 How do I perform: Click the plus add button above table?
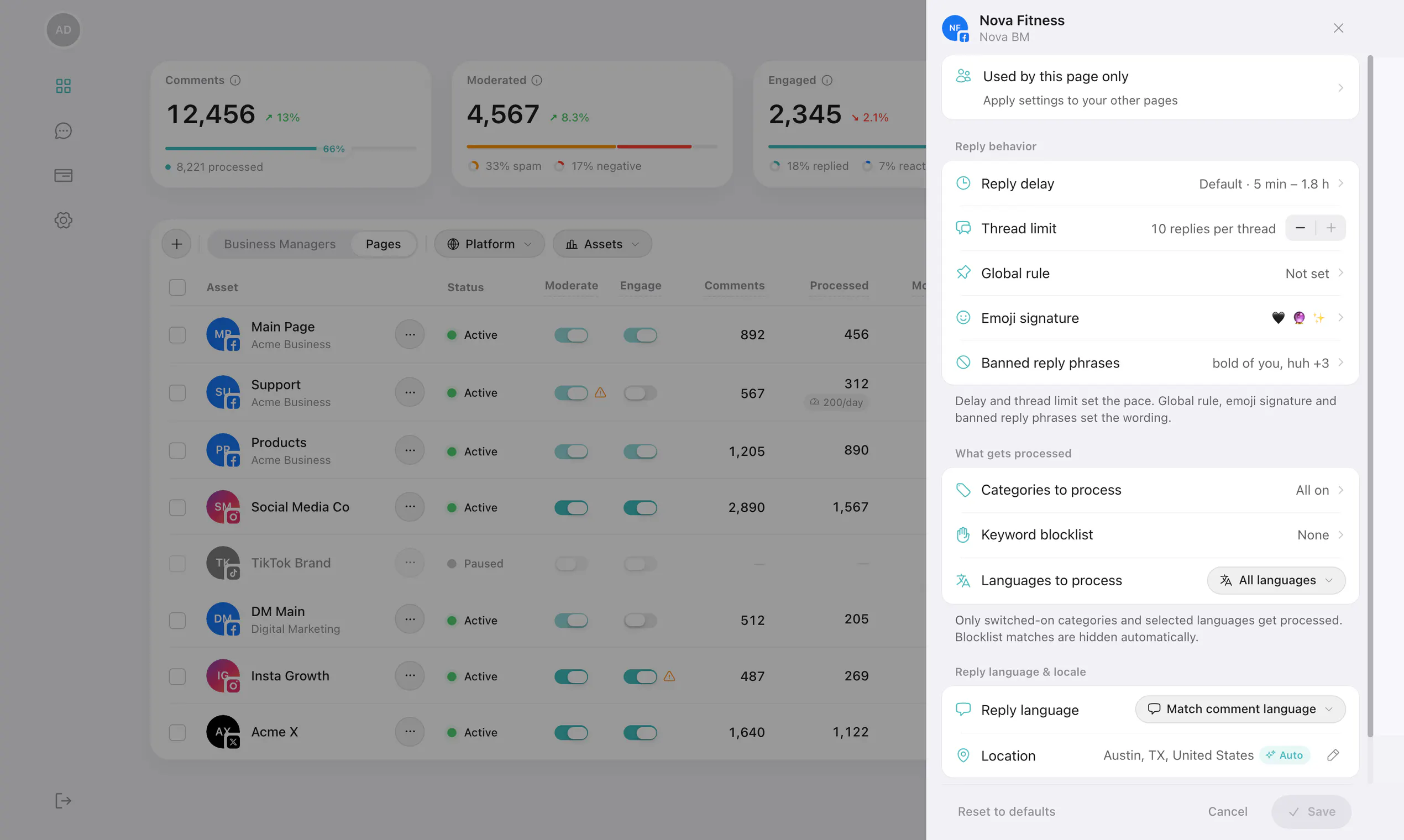(177, 244)
